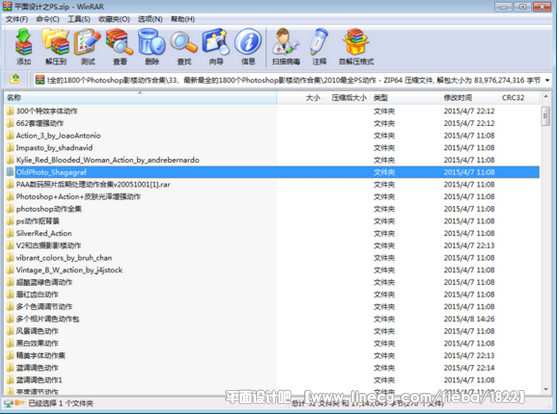Click the Comment (注释) pencil icon

[x=319, y=42]
